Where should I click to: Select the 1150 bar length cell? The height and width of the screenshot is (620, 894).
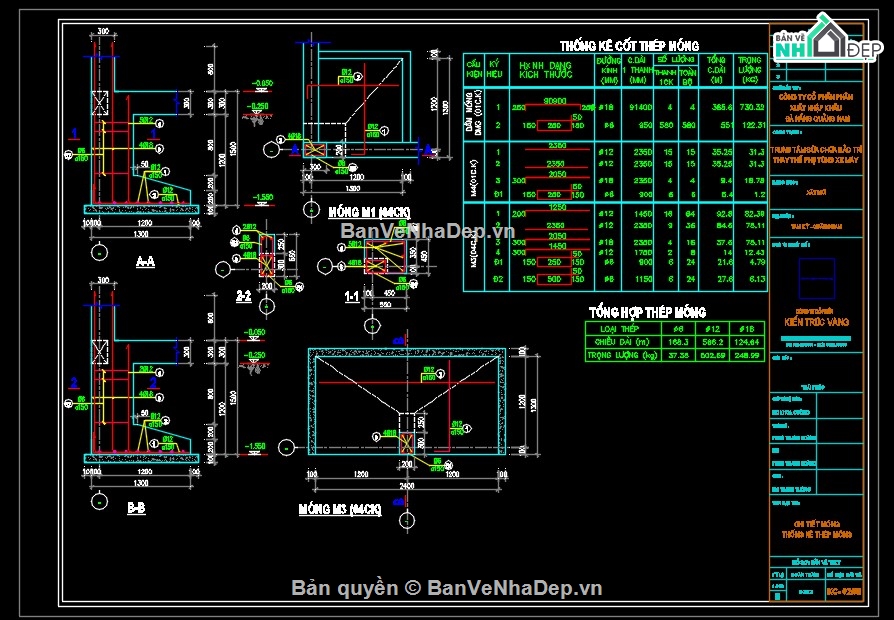pos(643,279)
